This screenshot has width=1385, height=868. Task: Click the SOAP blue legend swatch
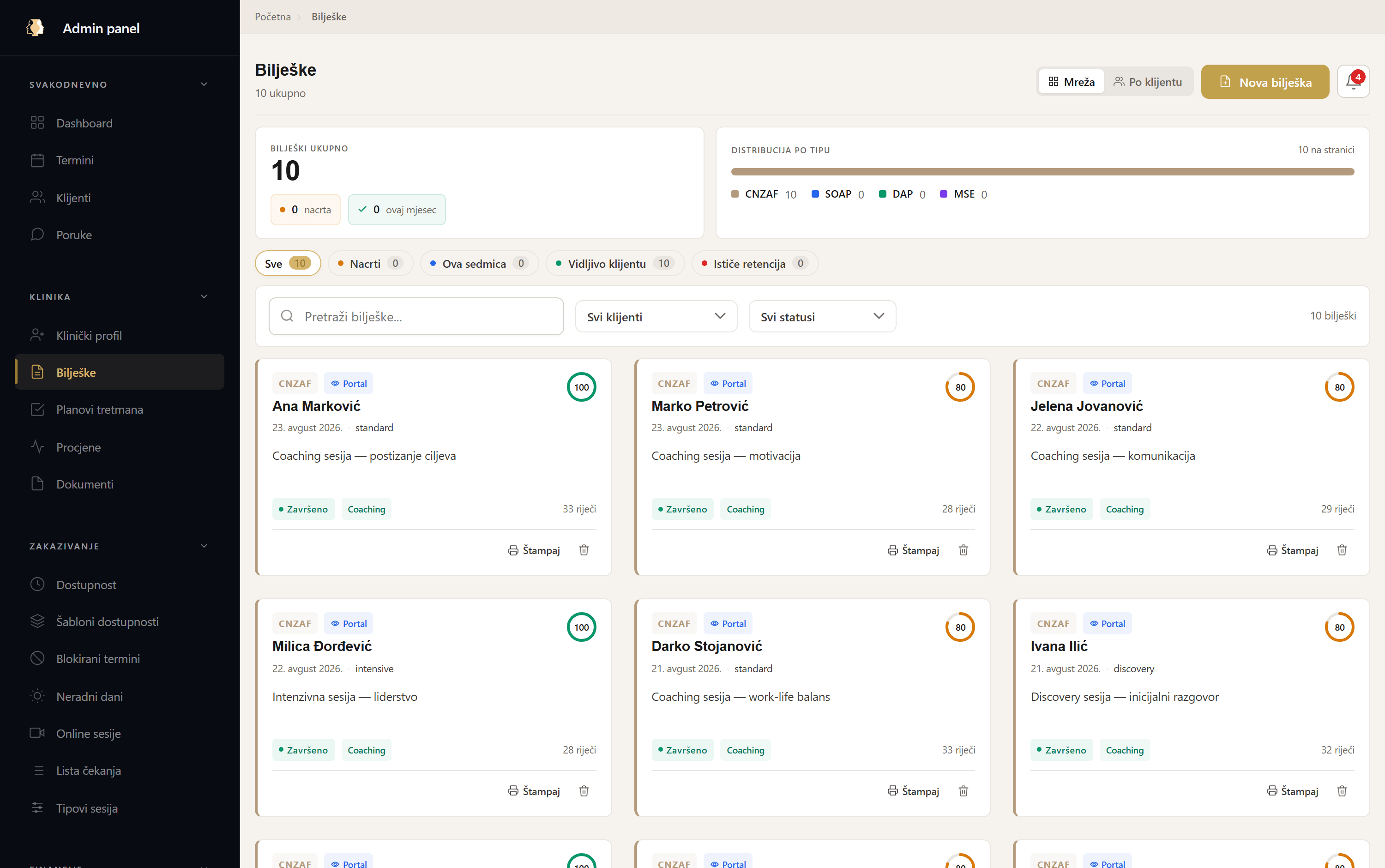814,194
